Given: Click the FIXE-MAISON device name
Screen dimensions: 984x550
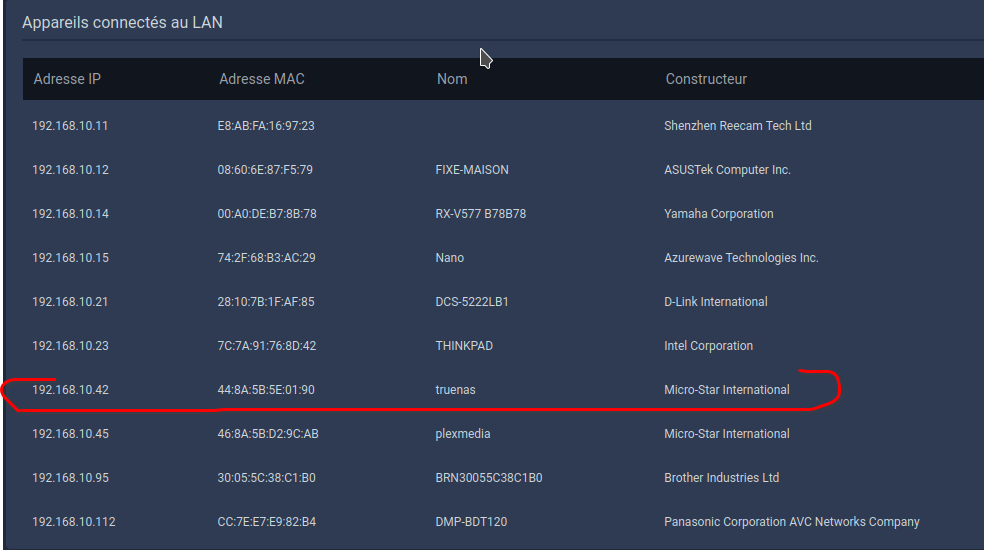Looking at the screenshot, I should [472, 170].
